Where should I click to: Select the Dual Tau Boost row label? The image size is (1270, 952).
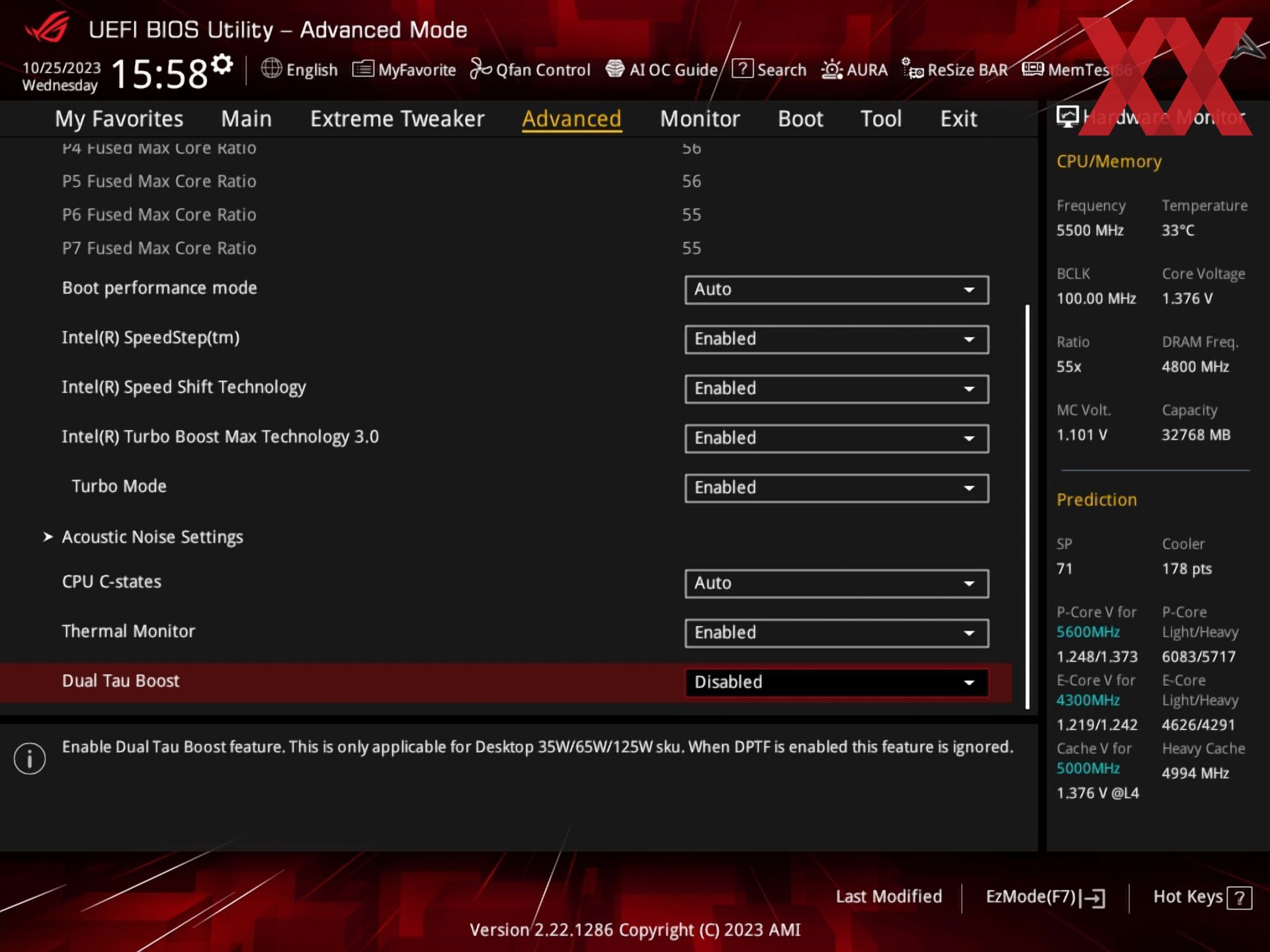click(120, 681)
